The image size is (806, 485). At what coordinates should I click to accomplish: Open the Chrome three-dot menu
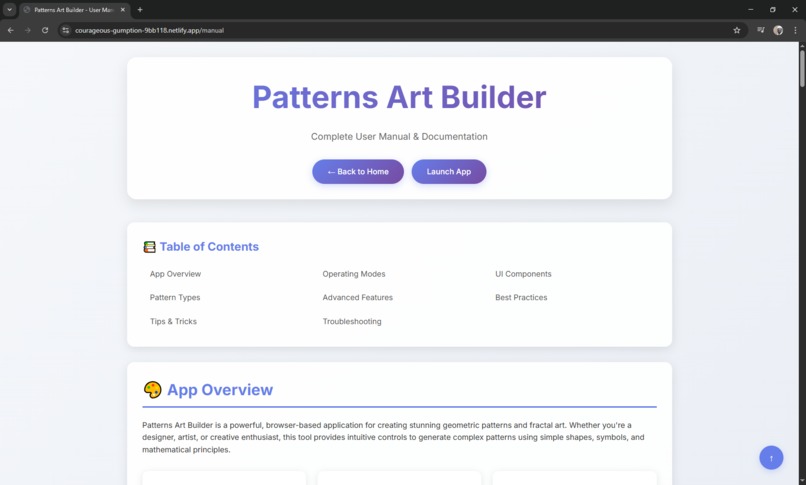795,30
